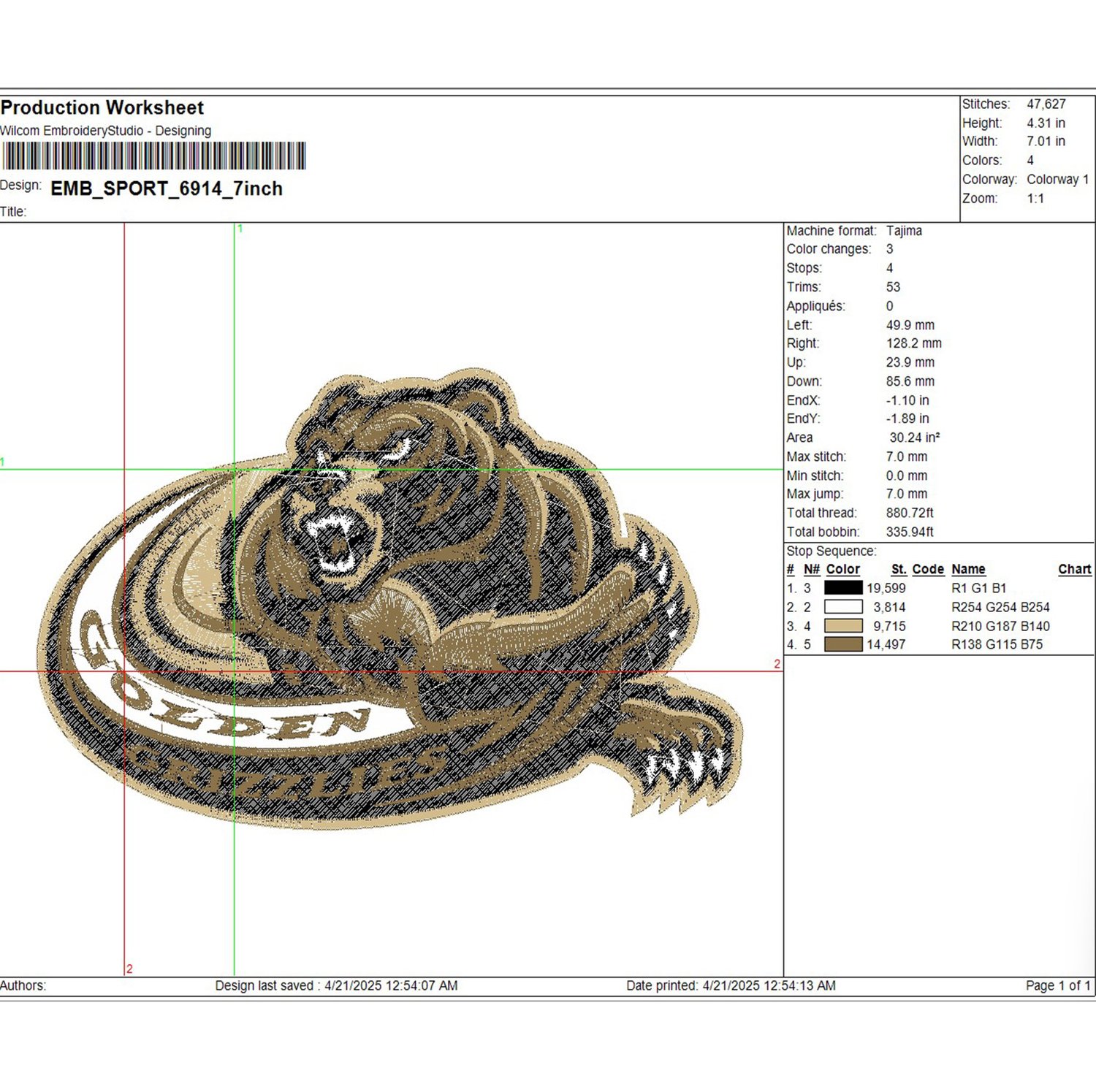This screenshot has width=1096, height=1092.
Task: Select the machine format value "Tajima"
Action: [904, 230]
